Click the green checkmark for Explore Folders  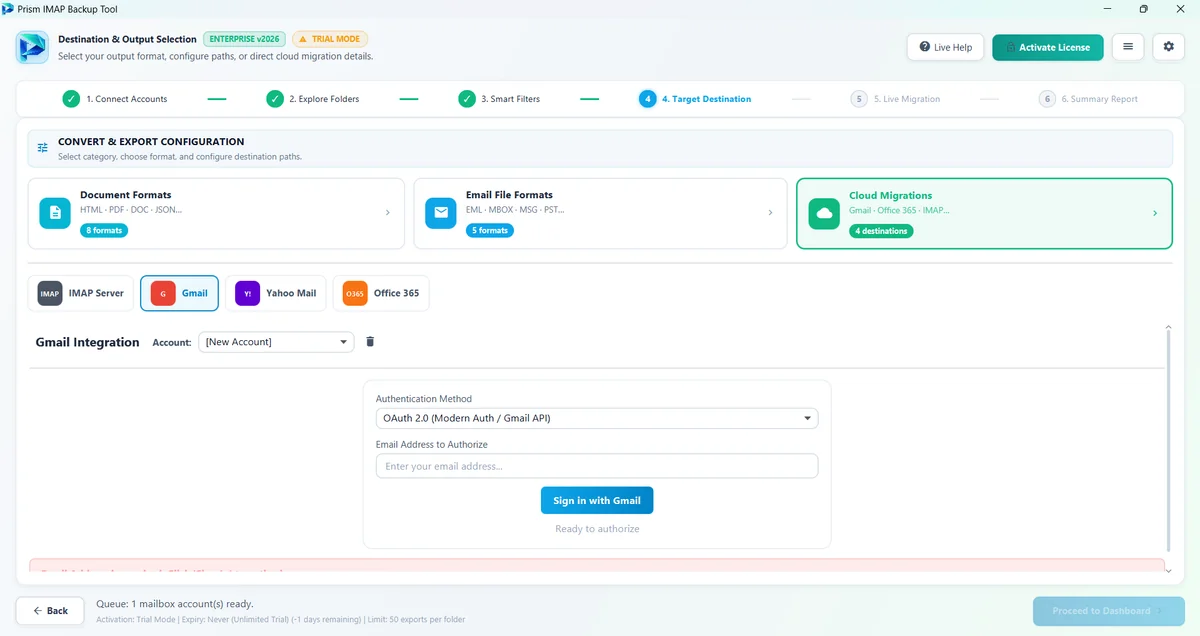tap(275, 99)
